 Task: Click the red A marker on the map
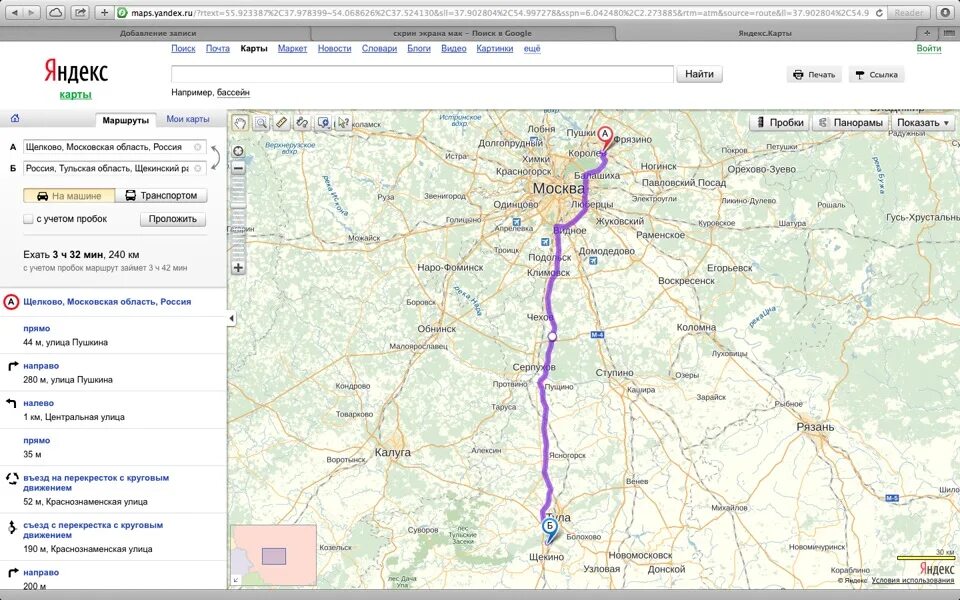[x=605, y=136]
